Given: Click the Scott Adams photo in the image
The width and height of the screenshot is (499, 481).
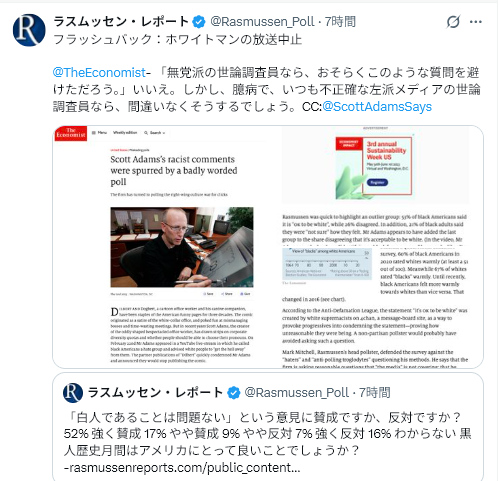Looking at the screenshot, I should click(182, 247).
